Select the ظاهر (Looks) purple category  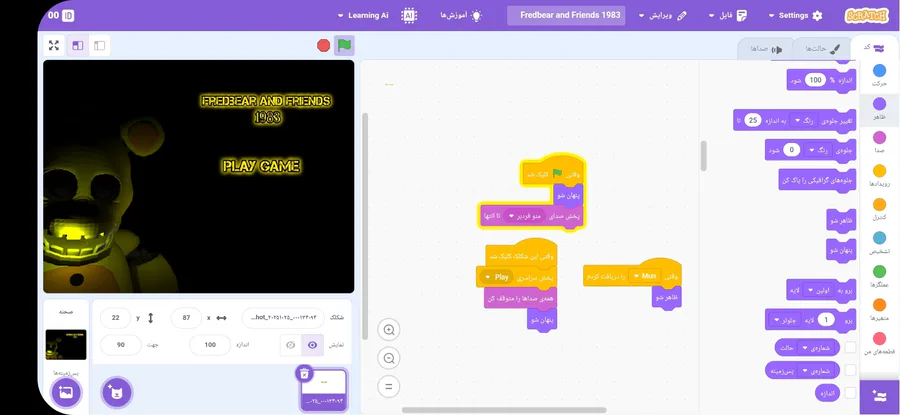pyautogui.click(x=879, y=108)
